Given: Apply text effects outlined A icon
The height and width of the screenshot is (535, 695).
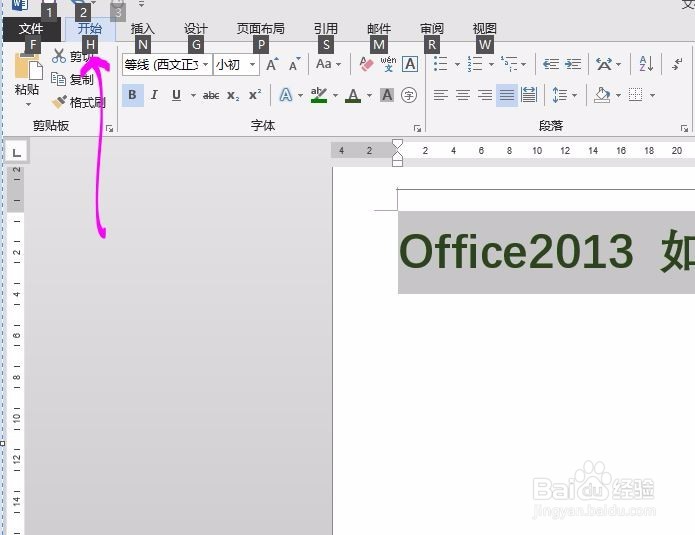Looking at the screenshot, I should 286,95.
